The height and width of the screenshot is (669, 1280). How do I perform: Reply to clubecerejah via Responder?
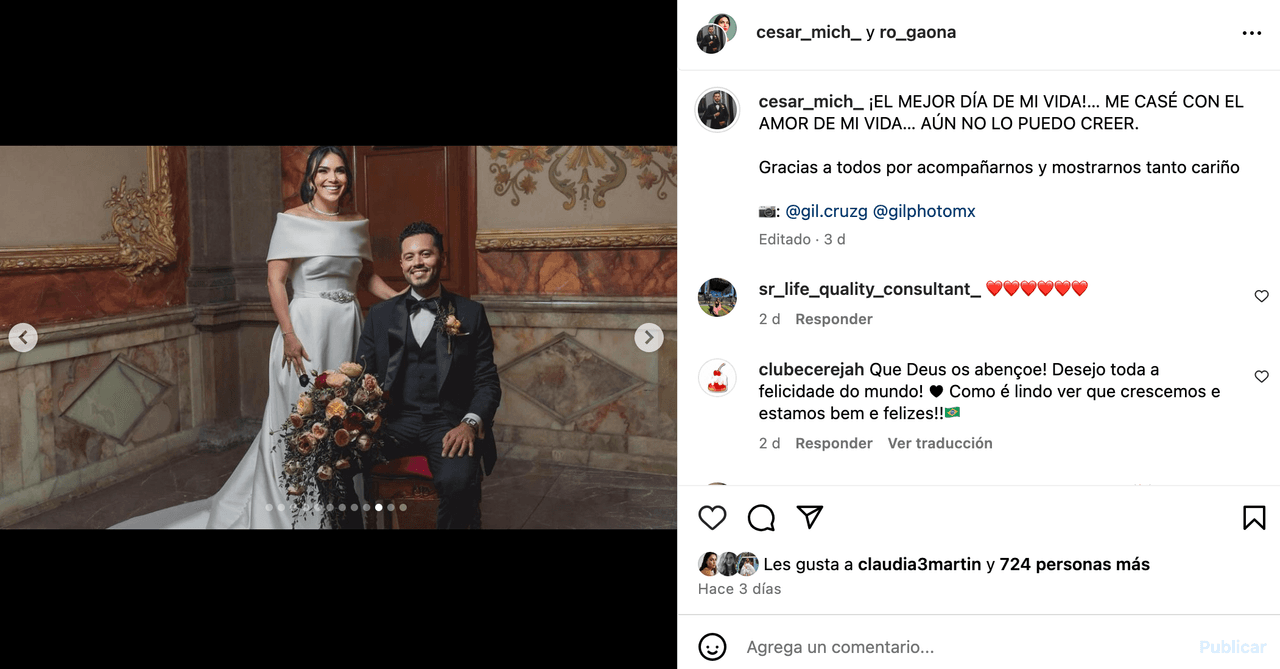point(833,442)
